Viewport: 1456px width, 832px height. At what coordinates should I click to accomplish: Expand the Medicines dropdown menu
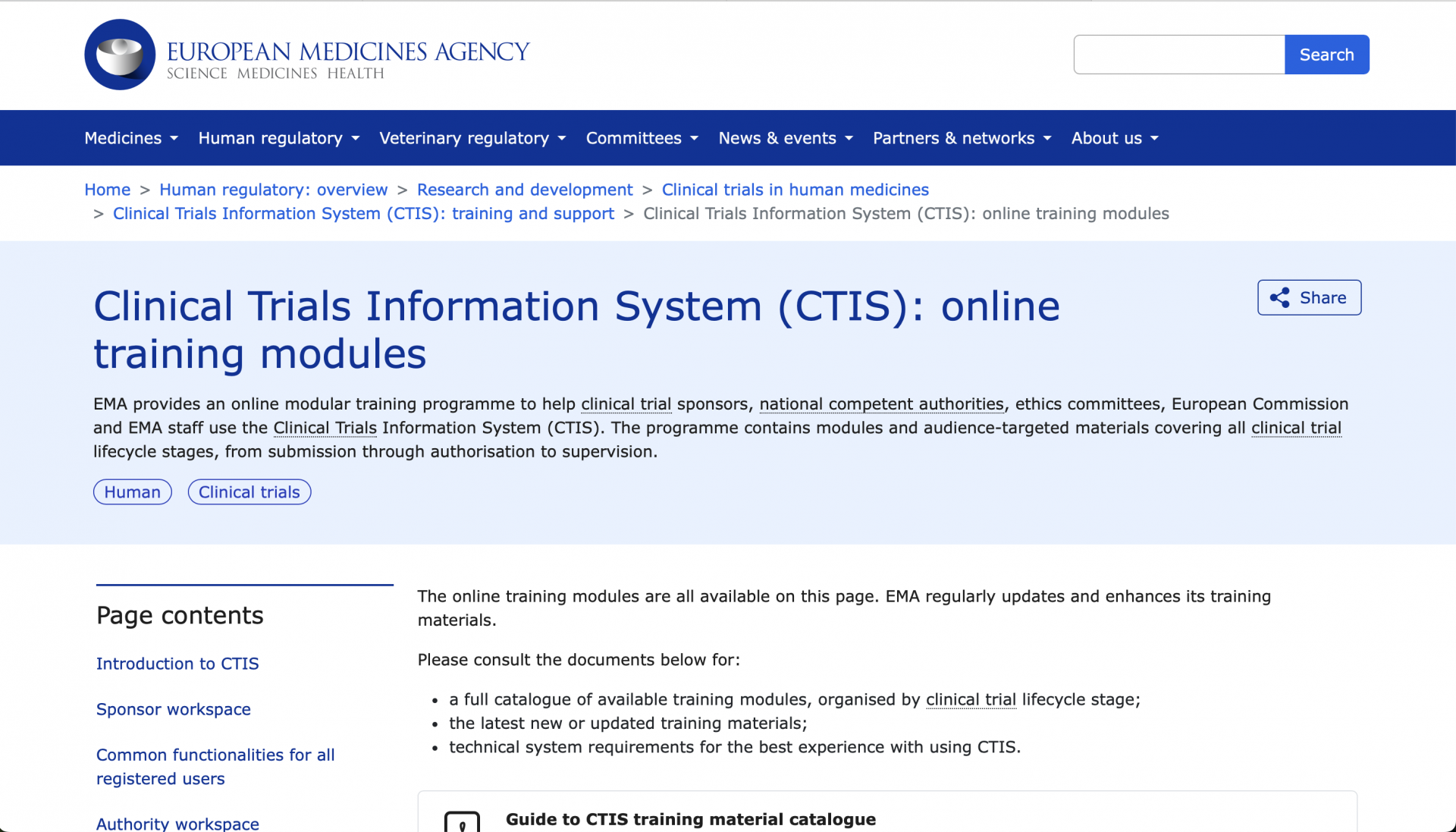click(x=131, y=138)
